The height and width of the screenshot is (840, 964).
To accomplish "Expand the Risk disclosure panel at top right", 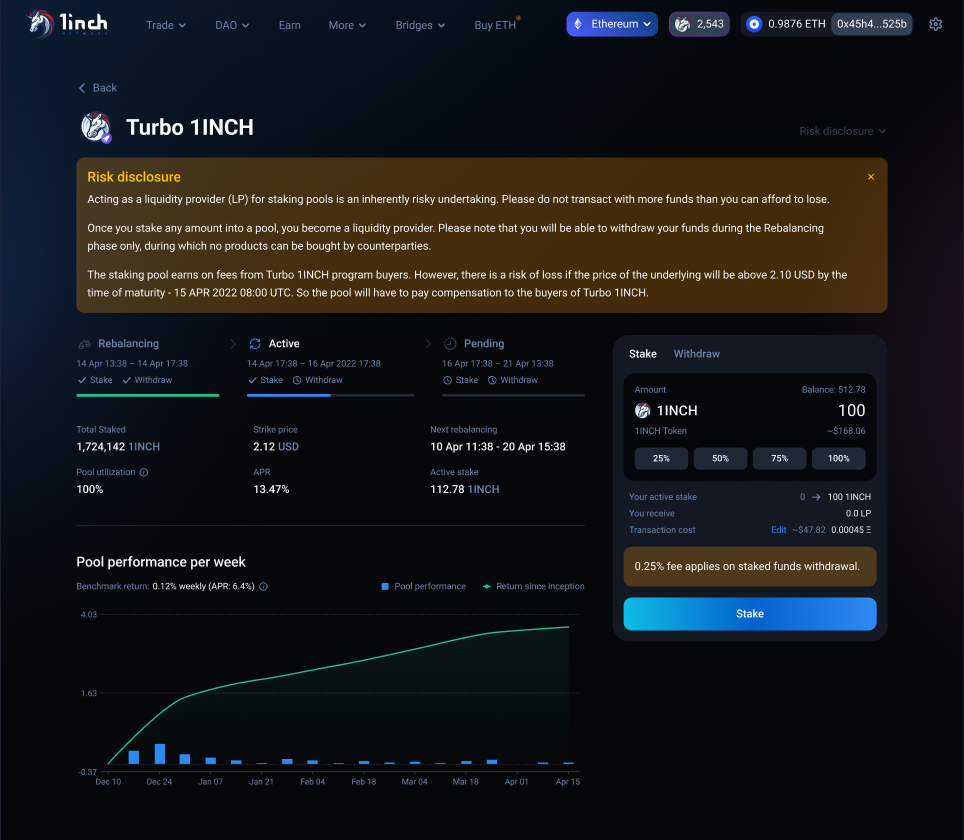I will coord(842,131).
